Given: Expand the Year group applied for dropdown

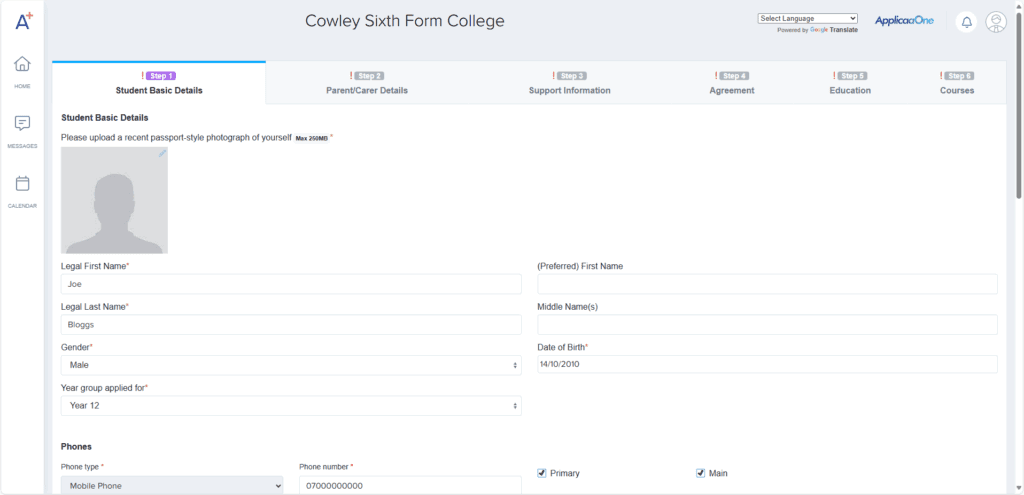Looking at the screenshot, I should pos(291,406).
